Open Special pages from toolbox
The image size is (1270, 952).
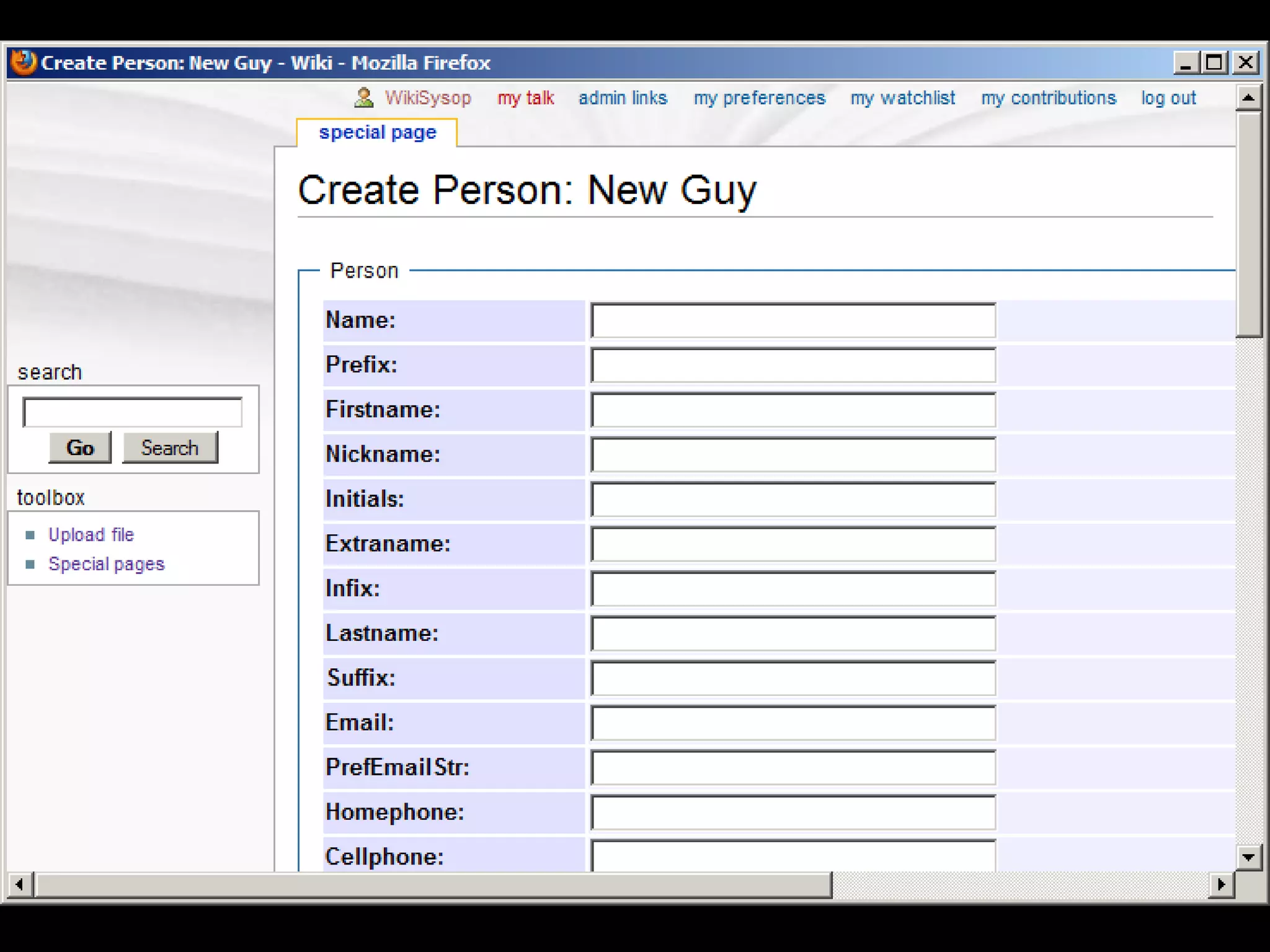coord(106,564)
